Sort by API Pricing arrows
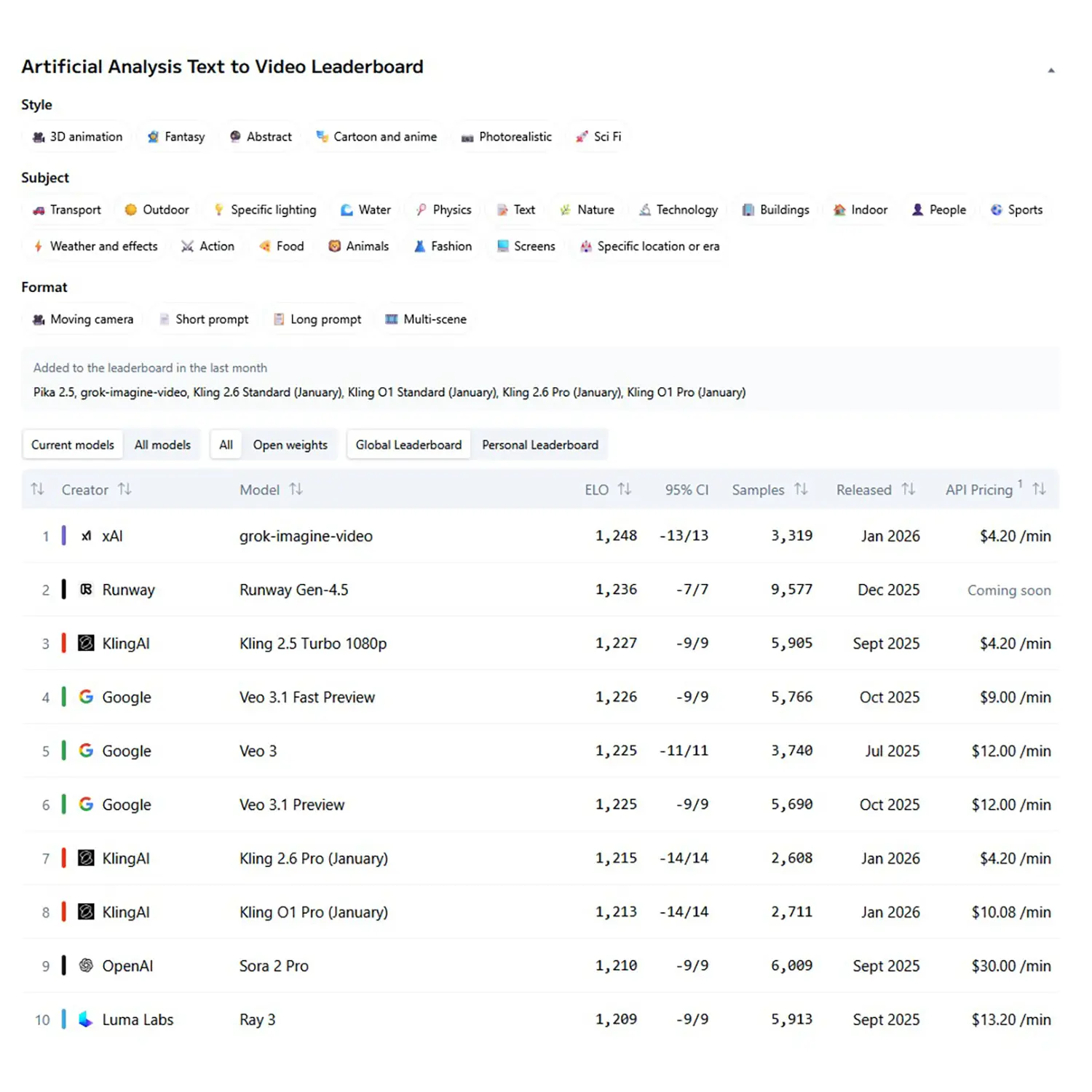This screenshot has width=1092, height=1092. [1039, 489]
